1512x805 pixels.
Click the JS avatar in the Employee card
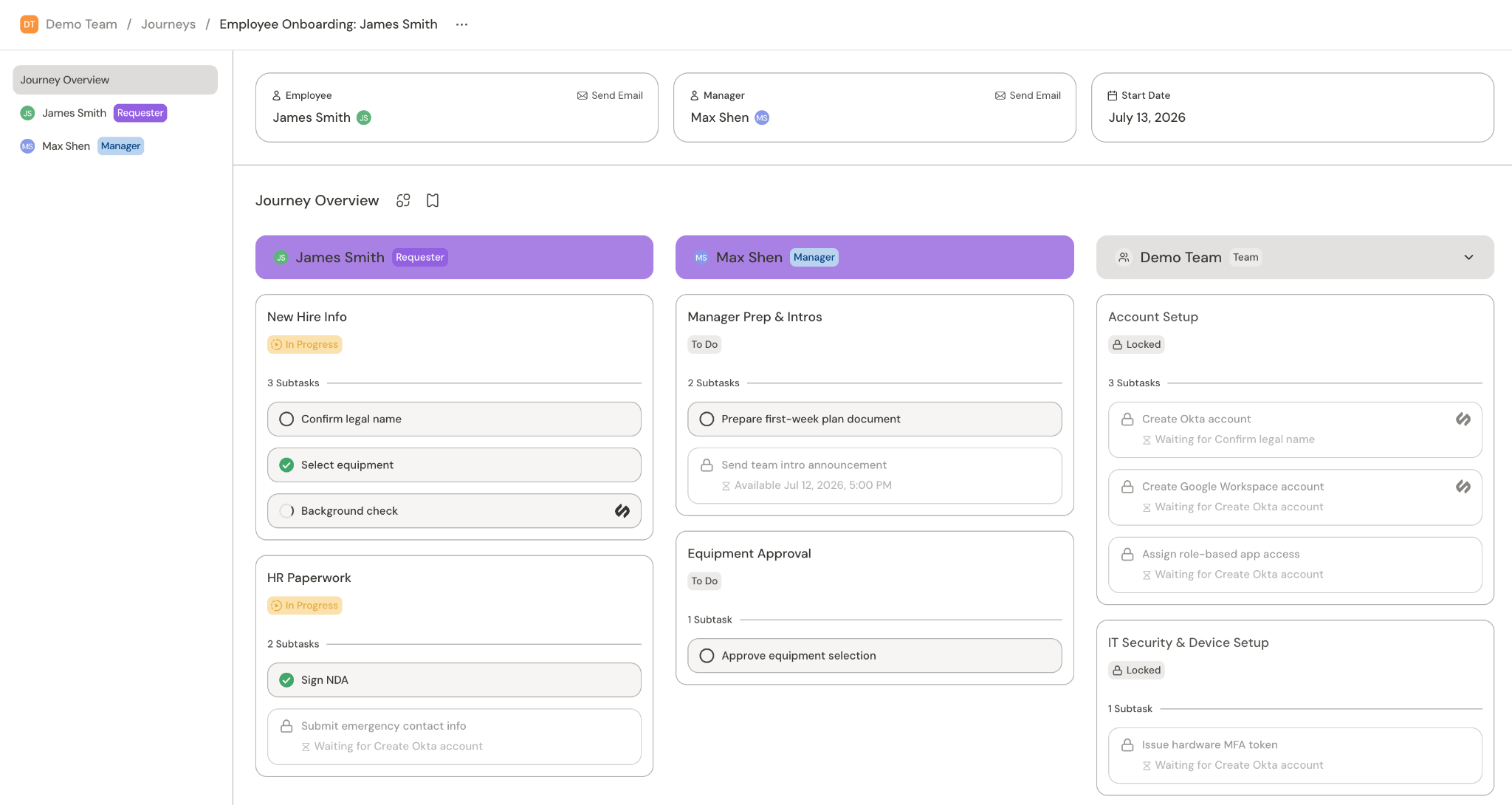pyautogui.click(x=364, y=117)
